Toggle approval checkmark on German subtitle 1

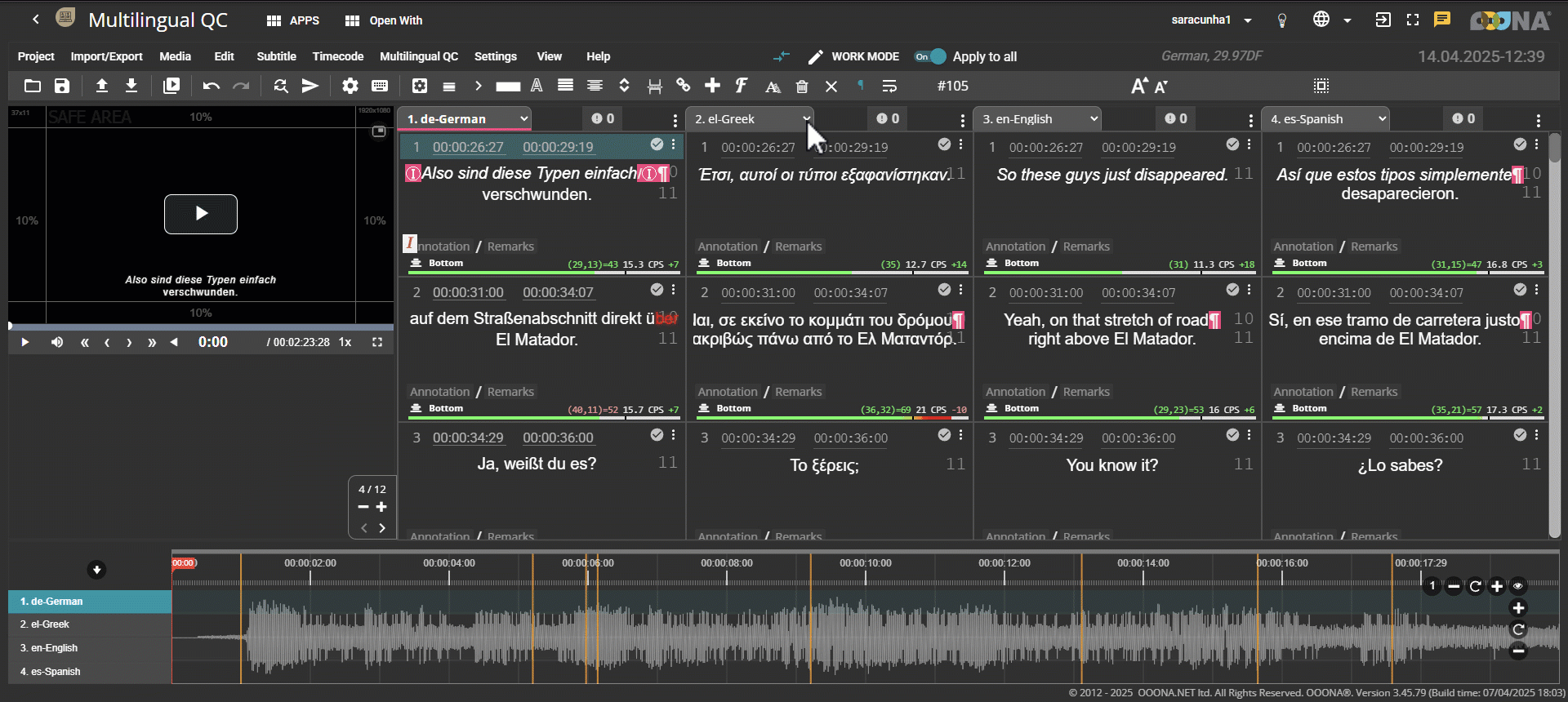point(657,144)
